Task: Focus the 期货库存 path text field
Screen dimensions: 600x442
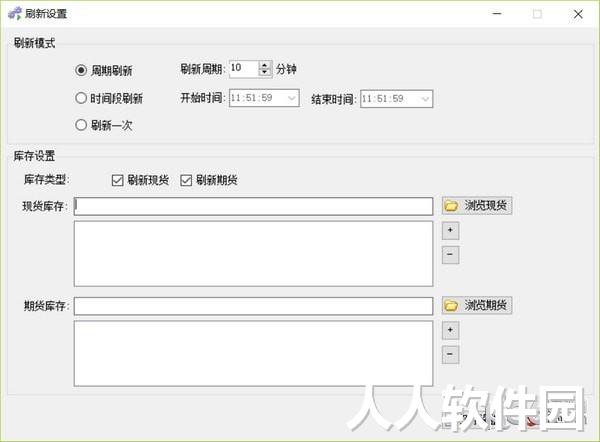Action: pyautogui.click(x=253, y=306)
